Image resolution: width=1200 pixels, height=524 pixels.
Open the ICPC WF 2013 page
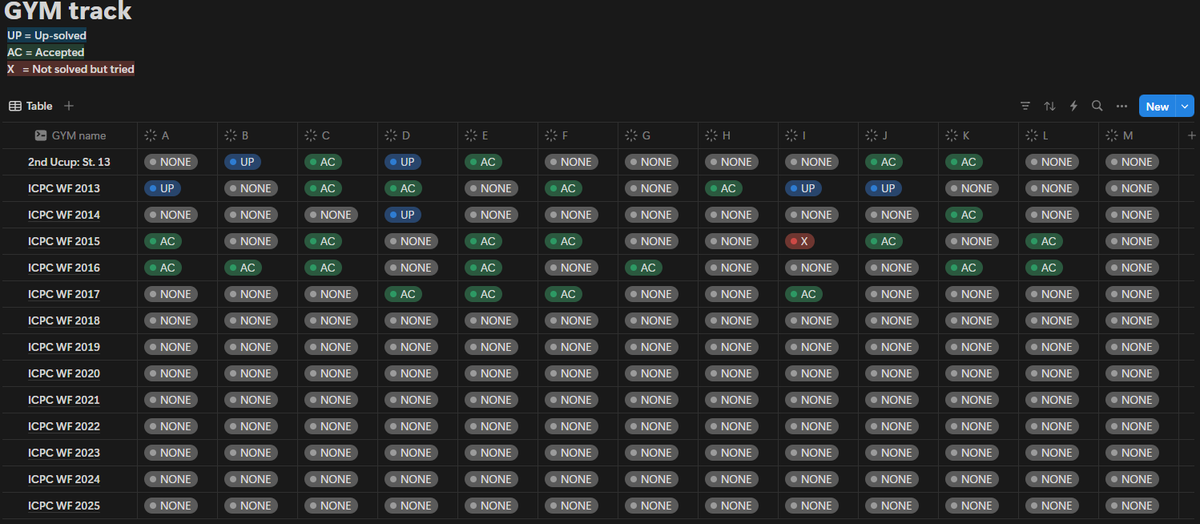coord(64,188)
